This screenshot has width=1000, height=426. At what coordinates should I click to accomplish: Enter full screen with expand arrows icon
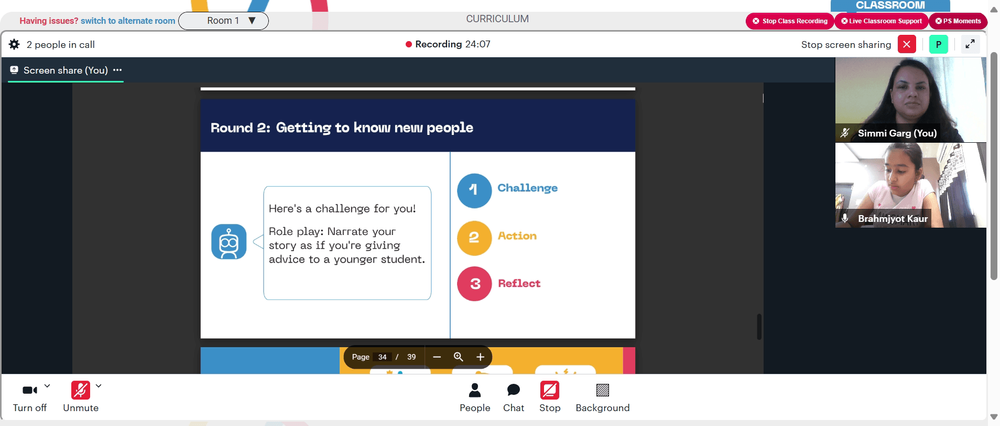(970, 45)
